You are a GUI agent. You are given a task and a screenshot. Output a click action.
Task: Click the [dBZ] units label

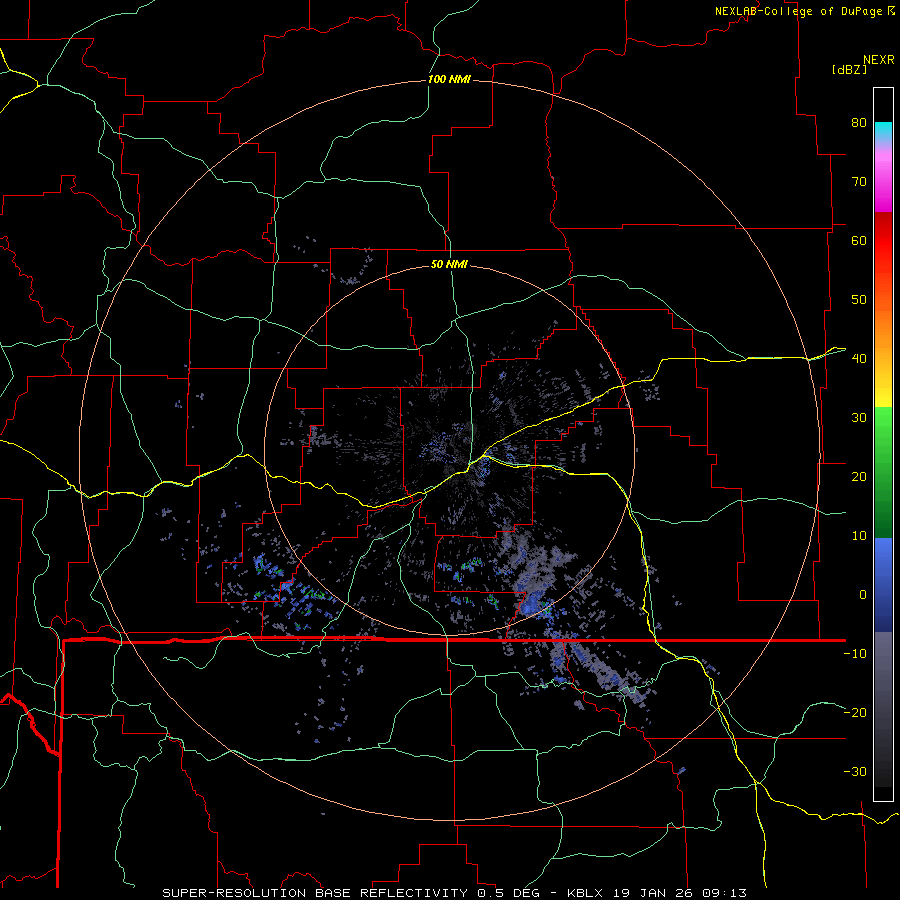click(x=849, y=70)
